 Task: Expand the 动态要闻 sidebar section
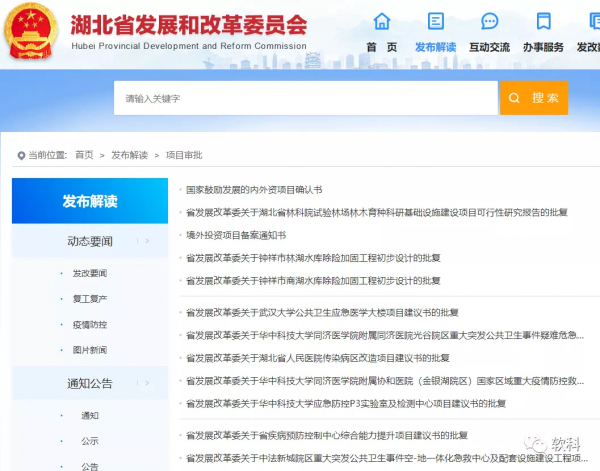90,241
